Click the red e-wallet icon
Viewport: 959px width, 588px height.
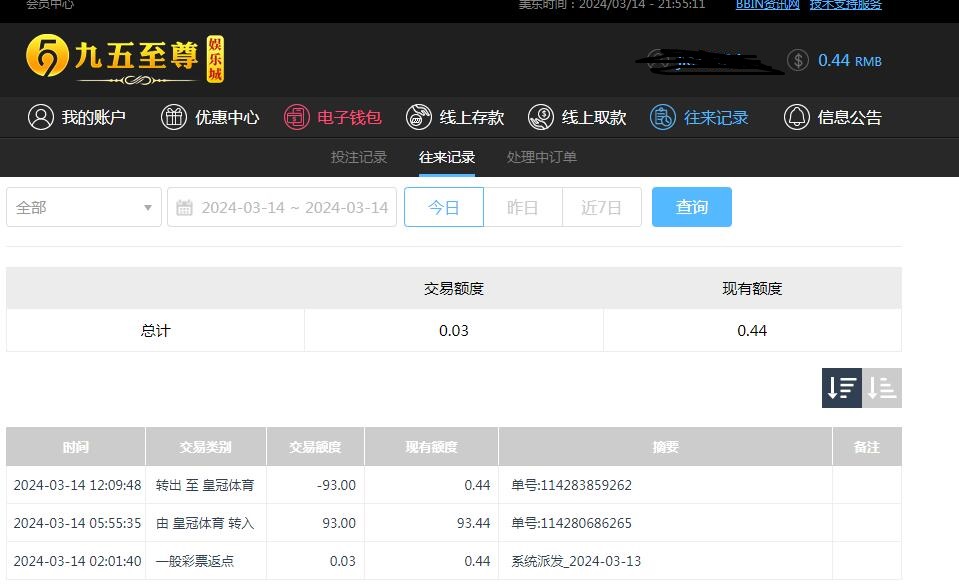pyautogui.click(x=297, y=117)
